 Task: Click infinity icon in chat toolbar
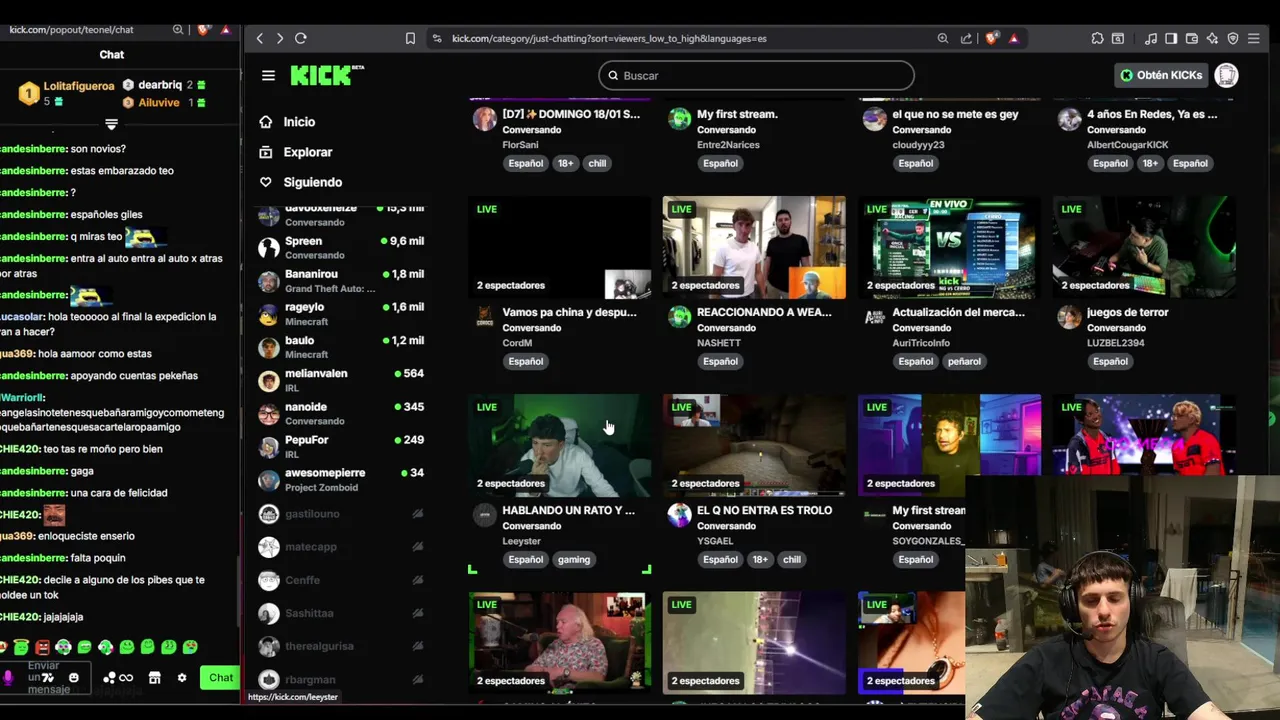tap(126, 677)
